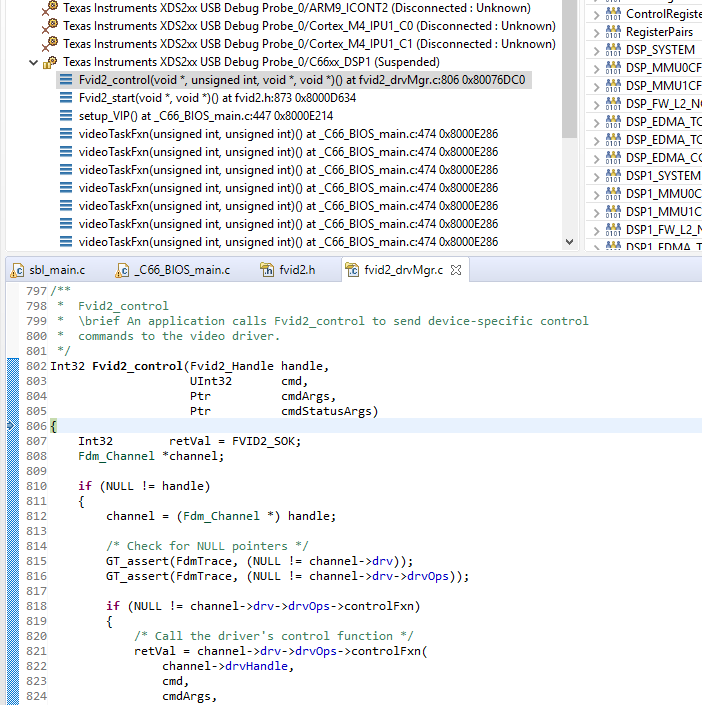Click the Debug view vertical scrollbar thumb
The height and width of the screenshot is (705, 702).
569,69
